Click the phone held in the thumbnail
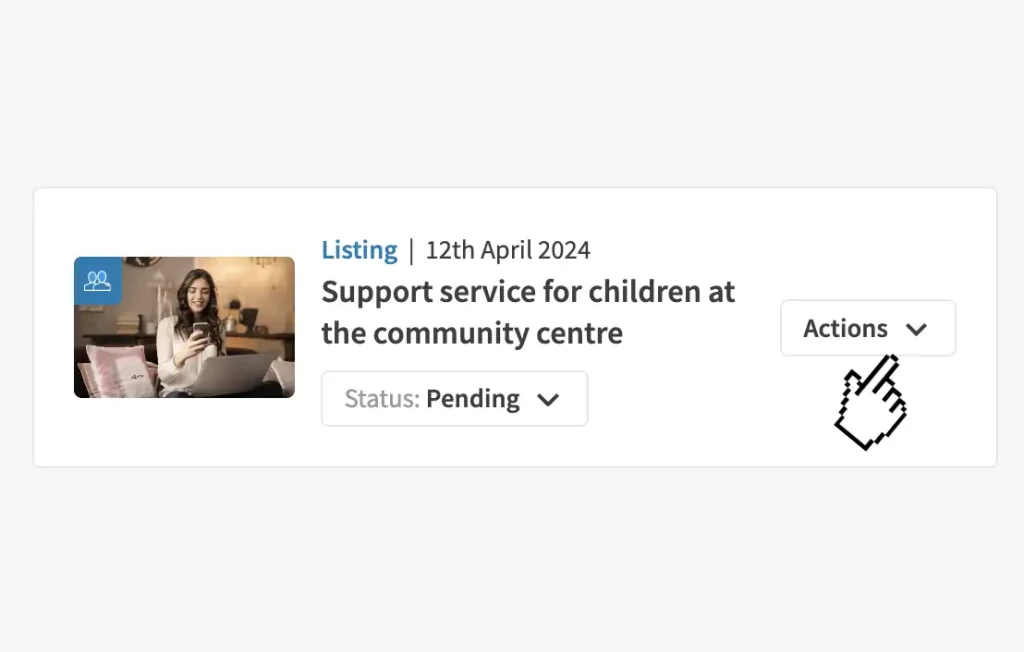This screenshot has height=652, width=1024. click(199, 330)
